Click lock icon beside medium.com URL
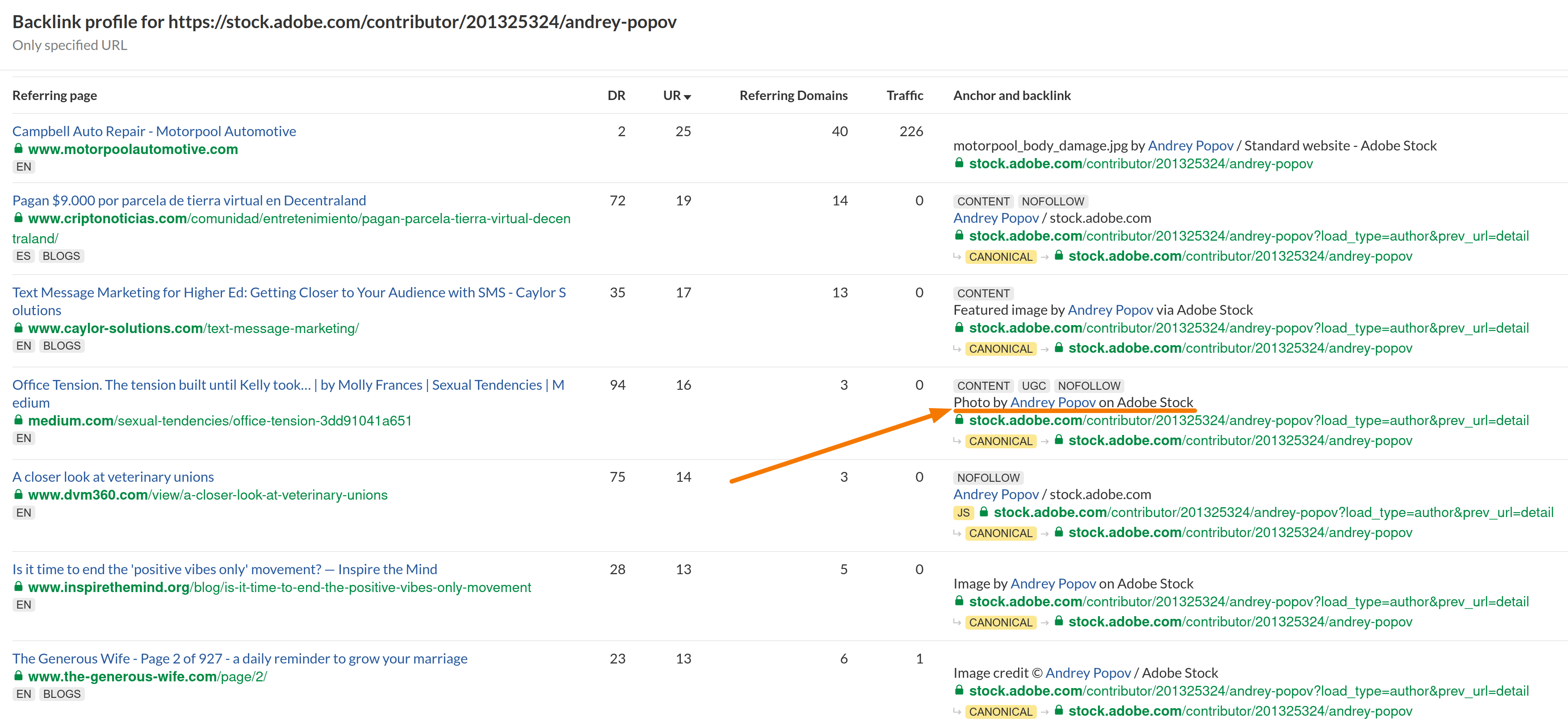Viewport: 1568px width, 726px height. tap(18, 420)
